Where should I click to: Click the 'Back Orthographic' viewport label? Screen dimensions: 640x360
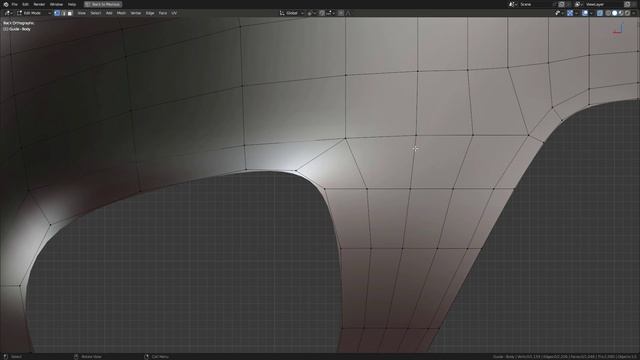pyautogui.click(x=18, y=23)
